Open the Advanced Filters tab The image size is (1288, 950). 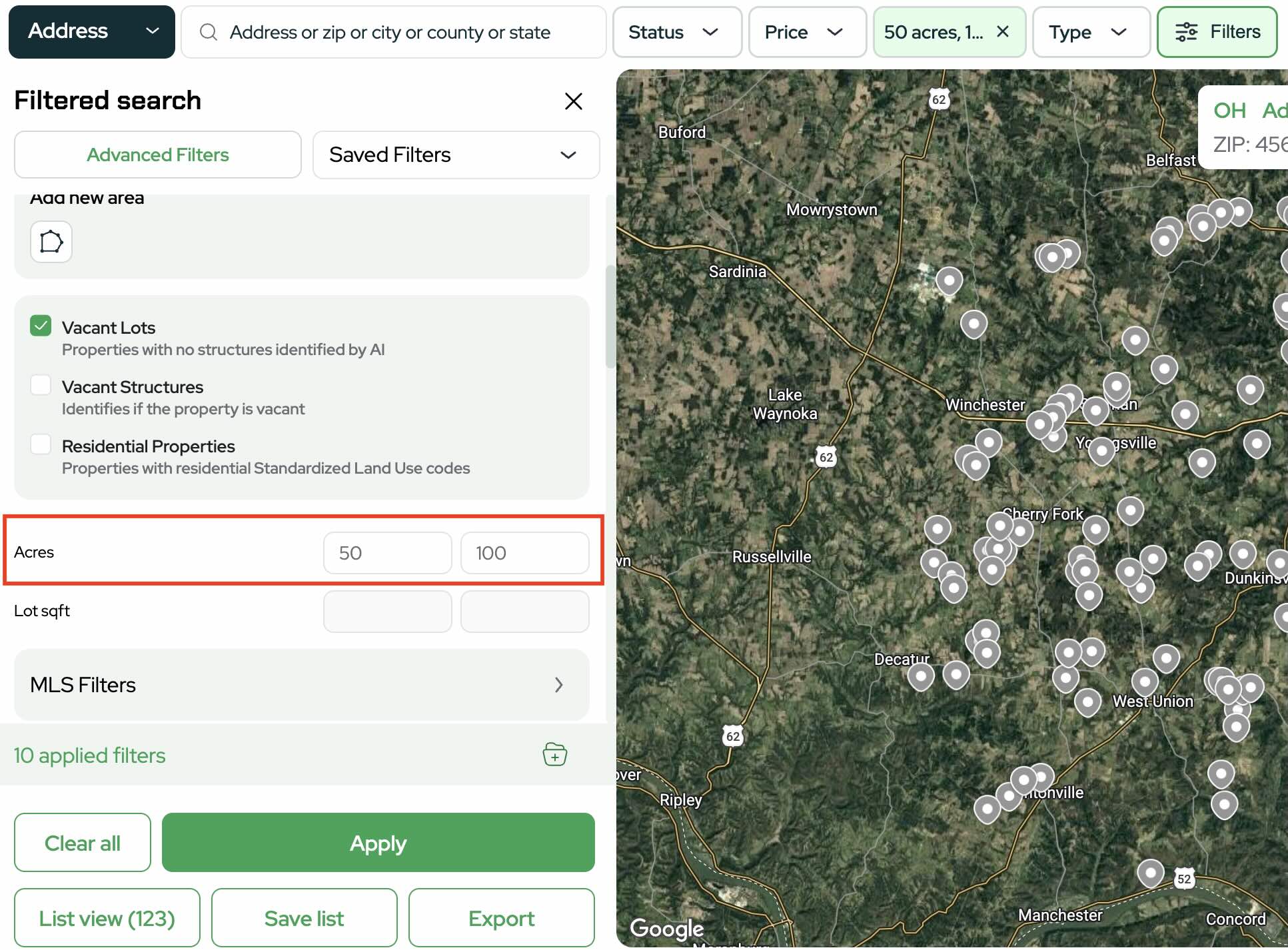tap(157, 155)
